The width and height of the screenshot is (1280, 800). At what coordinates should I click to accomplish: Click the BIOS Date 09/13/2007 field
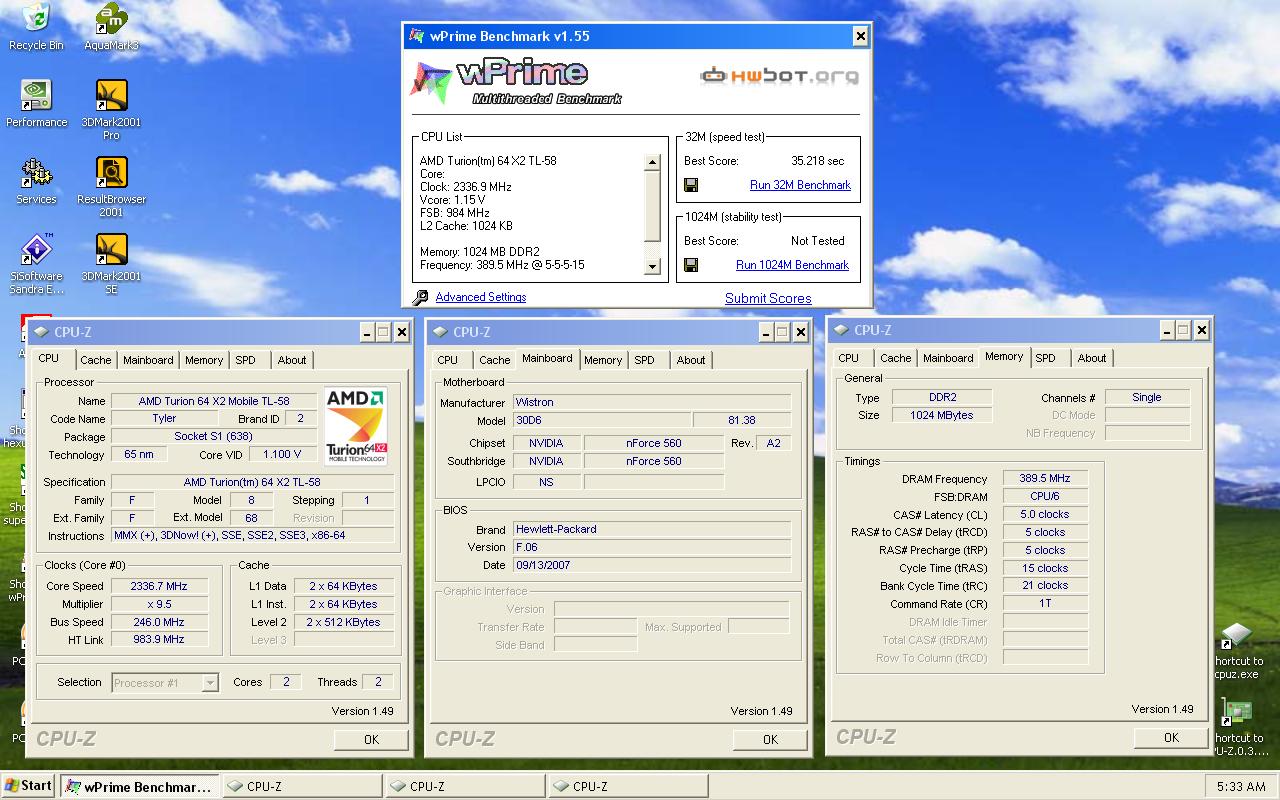point(652,565)
